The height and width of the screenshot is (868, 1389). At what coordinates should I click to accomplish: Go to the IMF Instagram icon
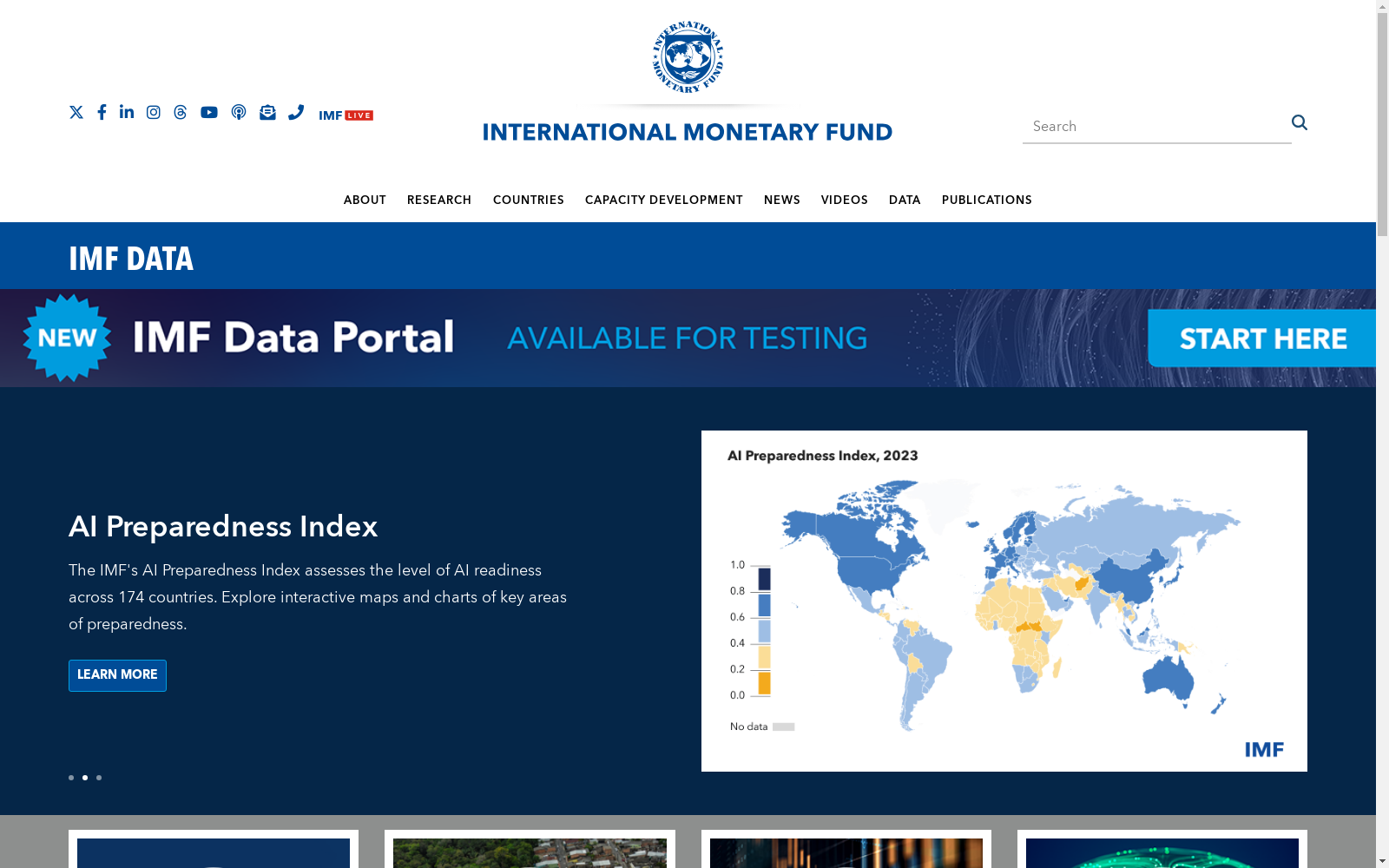154,112
